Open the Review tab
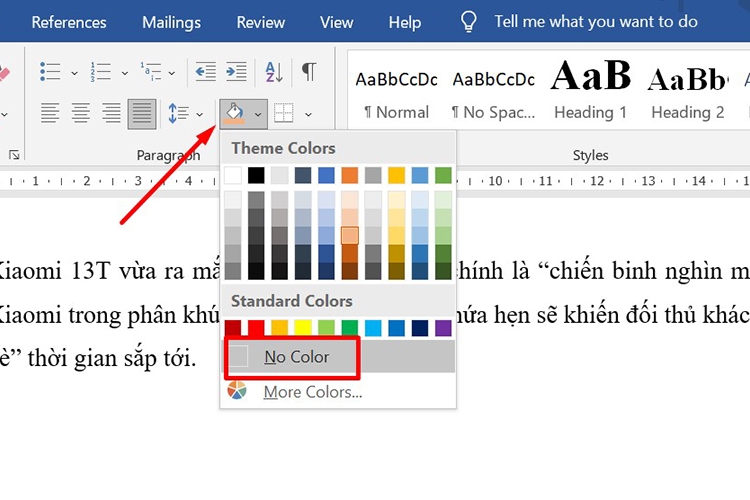This screenshot has height=500, width=750. tap(261, 22)
